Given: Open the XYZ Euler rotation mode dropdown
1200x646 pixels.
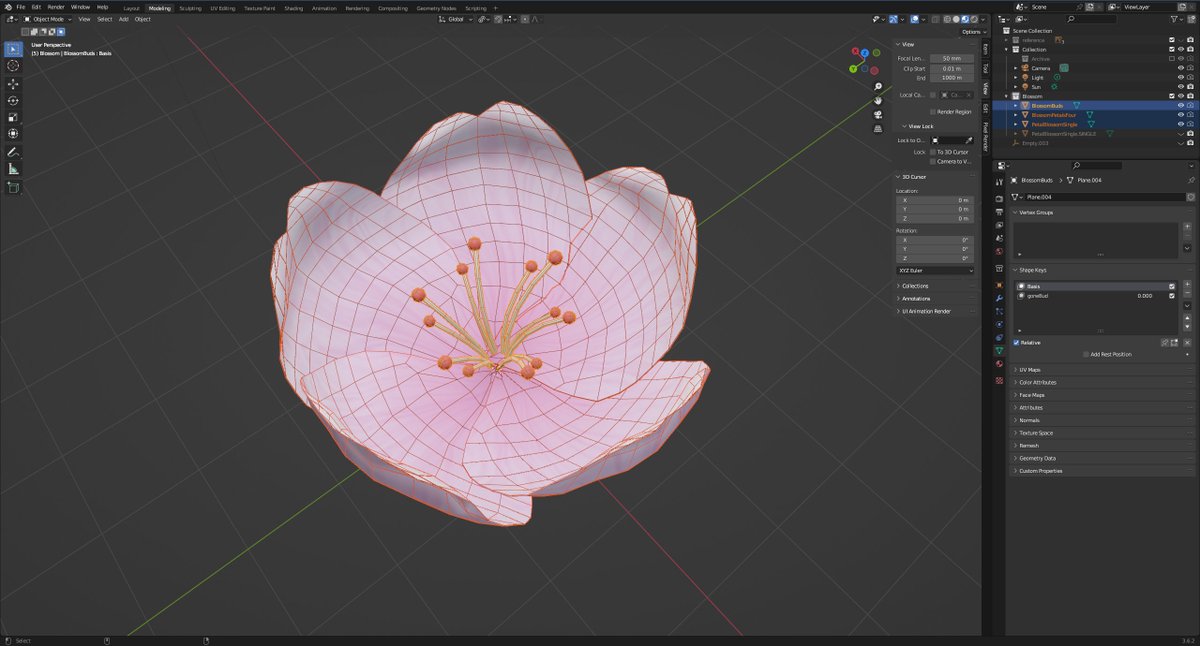Looking at the screenshot, I should pos(935,270).
